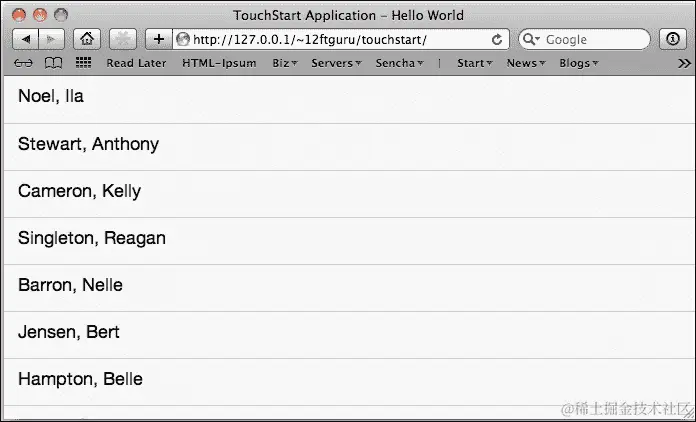696x422 pixels.
Task: Close the window with the red button
Action: [x=19, y=15]
